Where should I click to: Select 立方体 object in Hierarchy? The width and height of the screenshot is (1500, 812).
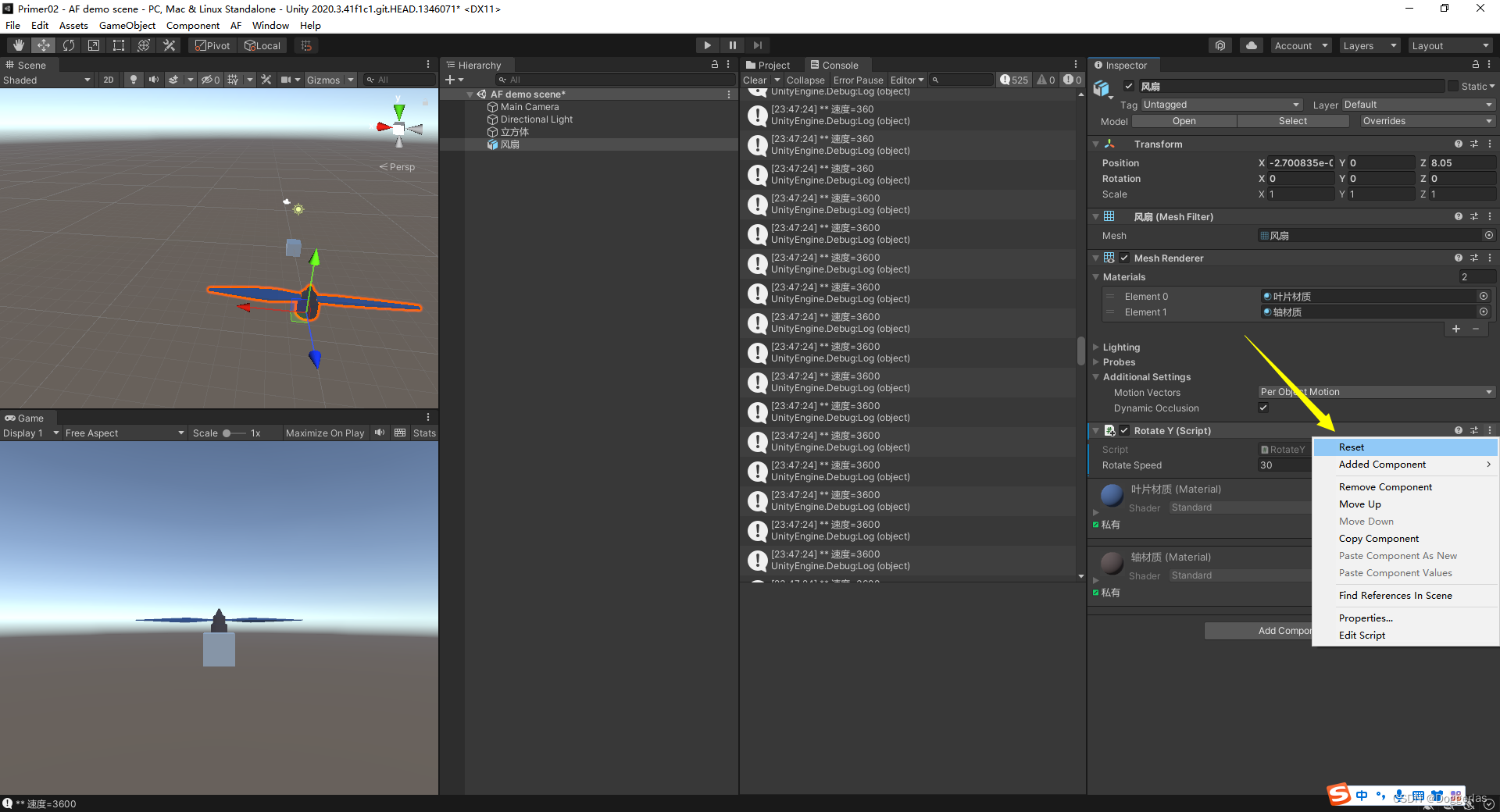(x=515, y=132)
